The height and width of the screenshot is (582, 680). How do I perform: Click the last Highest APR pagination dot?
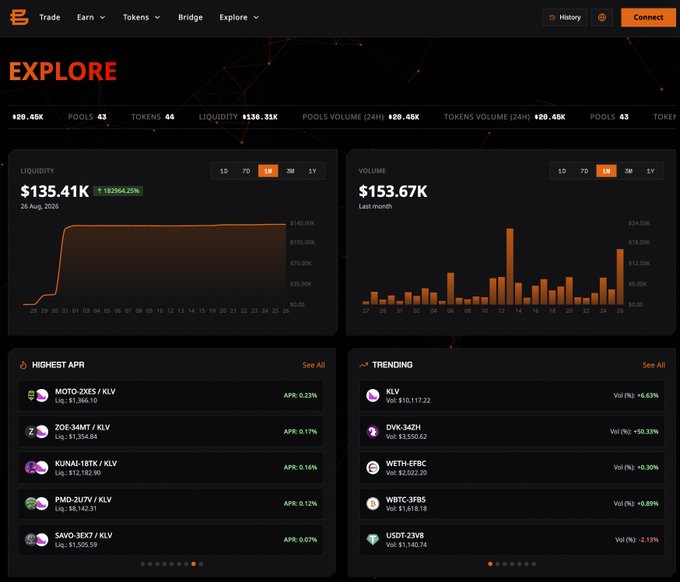(201, 564)
